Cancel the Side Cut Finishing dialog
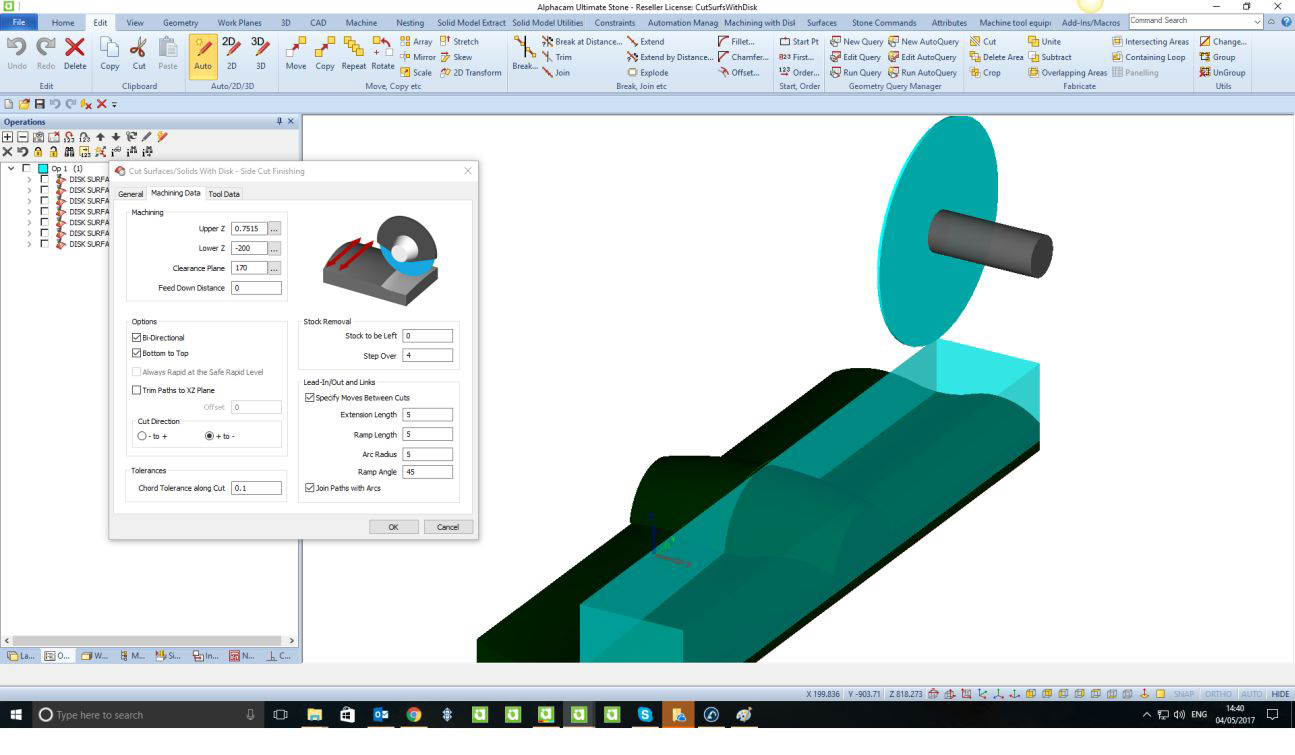The height and width of the screenshot is (755, 1295). 448,527
